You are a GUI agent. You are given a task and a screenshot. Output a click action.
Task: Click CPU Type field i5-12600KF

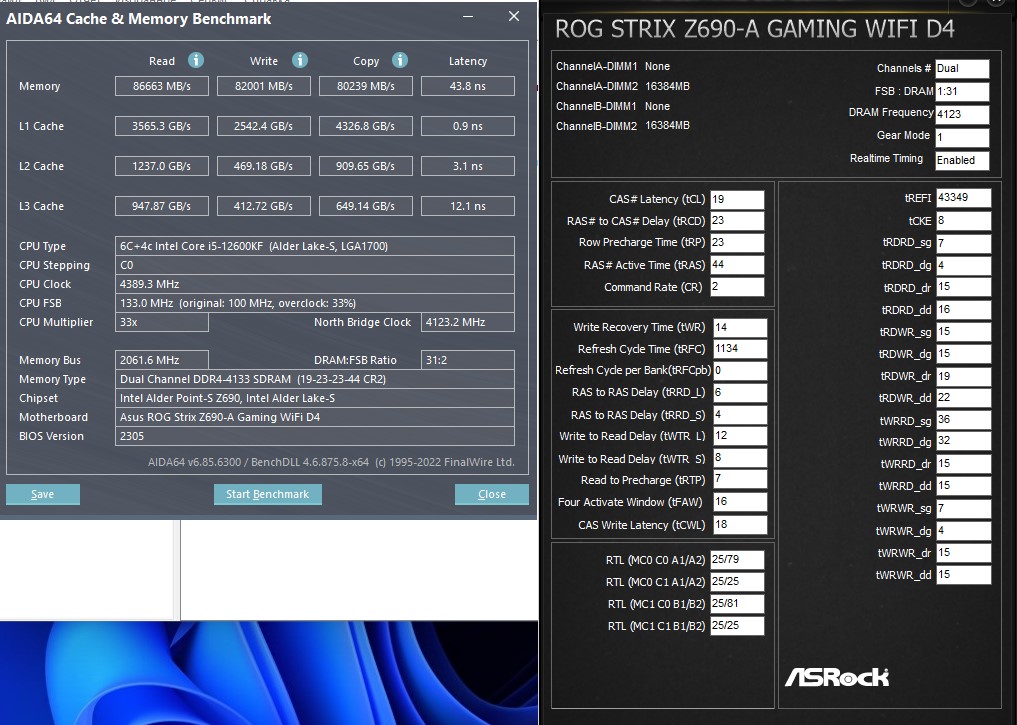pyautogui.click(x=315, y=246)
